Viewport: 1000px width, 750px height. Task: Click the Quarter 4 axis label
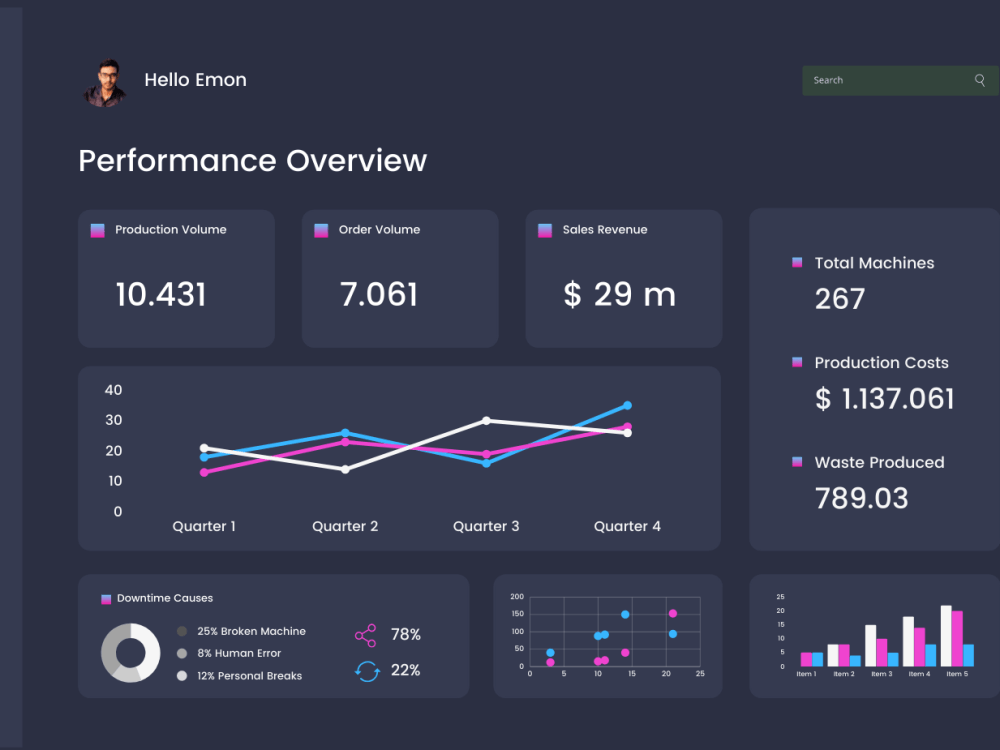click(x=627, y=526)
